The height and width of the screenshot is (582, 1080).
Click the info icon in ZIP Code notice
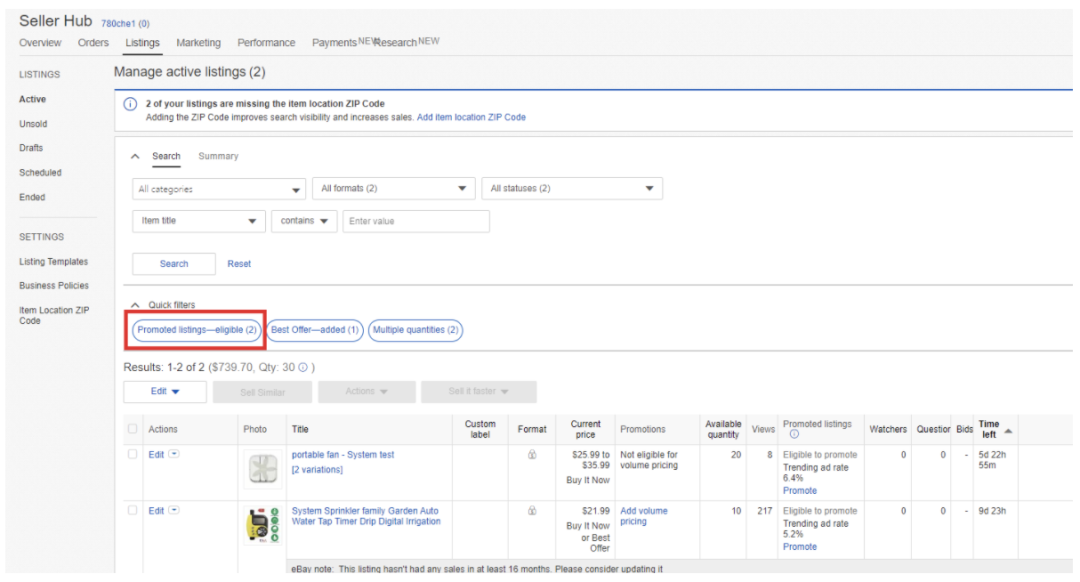coord(130,104)
